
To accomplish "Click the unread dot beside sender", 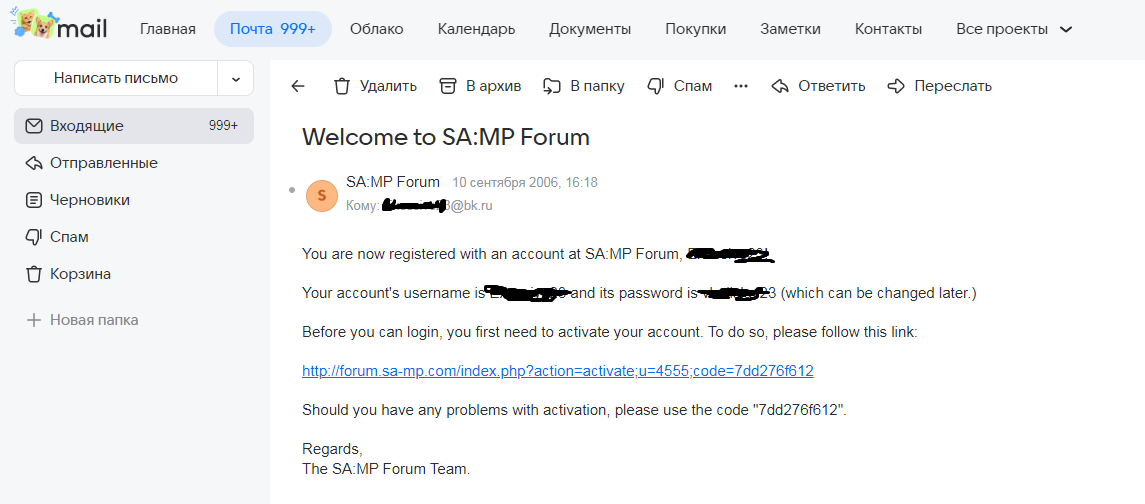I will pos(292,189).
